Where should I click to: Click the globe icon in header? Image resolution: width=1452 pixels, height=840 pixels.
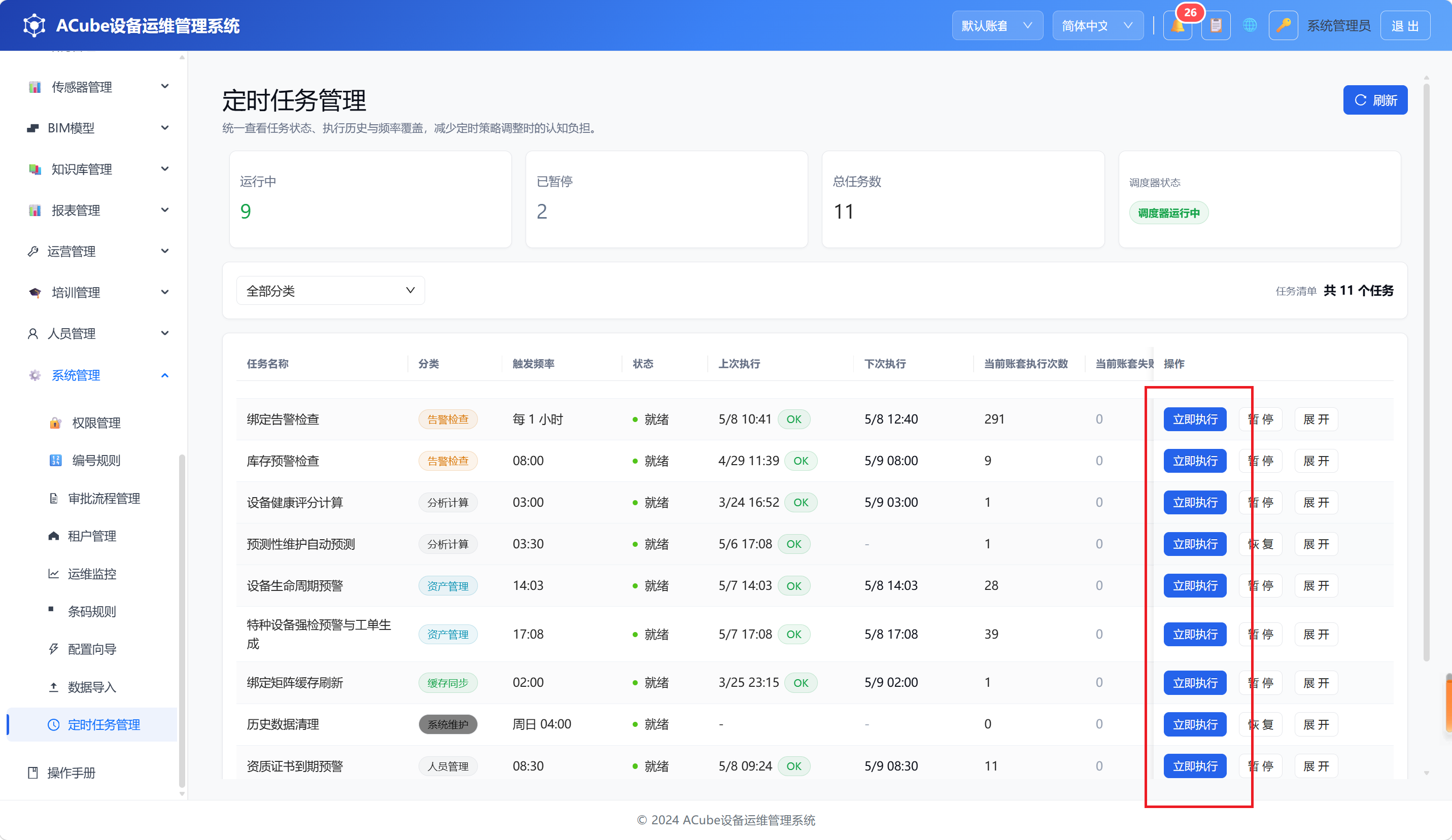coord(1249,26)
